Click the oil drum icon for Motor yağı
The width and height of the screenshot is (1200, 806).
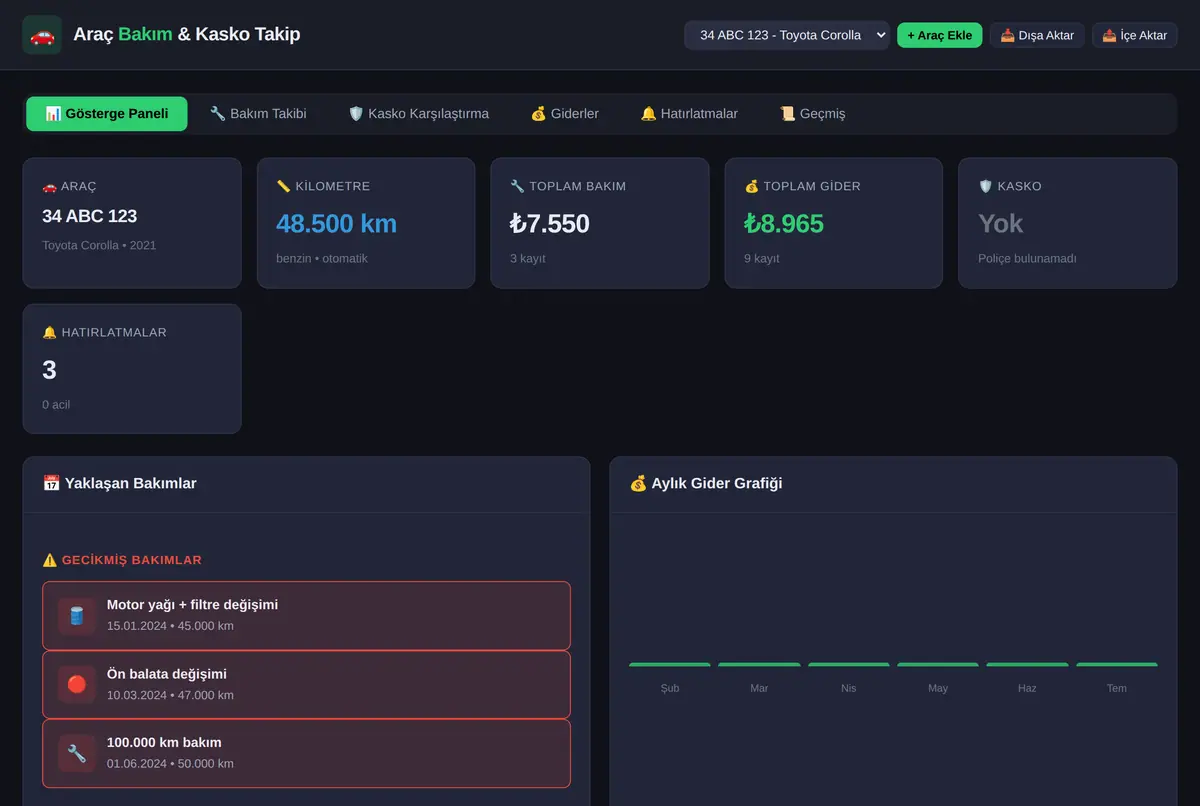click(x=77, y=616)
